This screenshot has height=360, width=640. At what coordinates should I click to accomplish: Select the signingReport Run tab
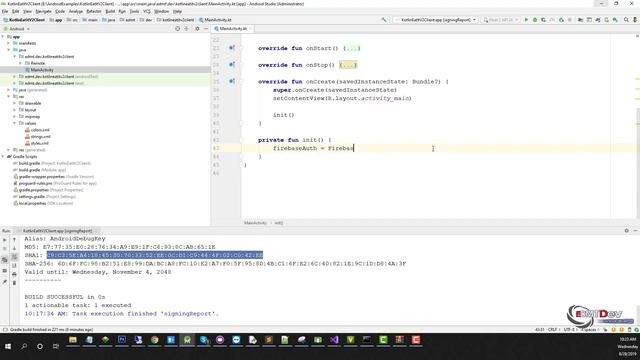[x=57, y=231]
